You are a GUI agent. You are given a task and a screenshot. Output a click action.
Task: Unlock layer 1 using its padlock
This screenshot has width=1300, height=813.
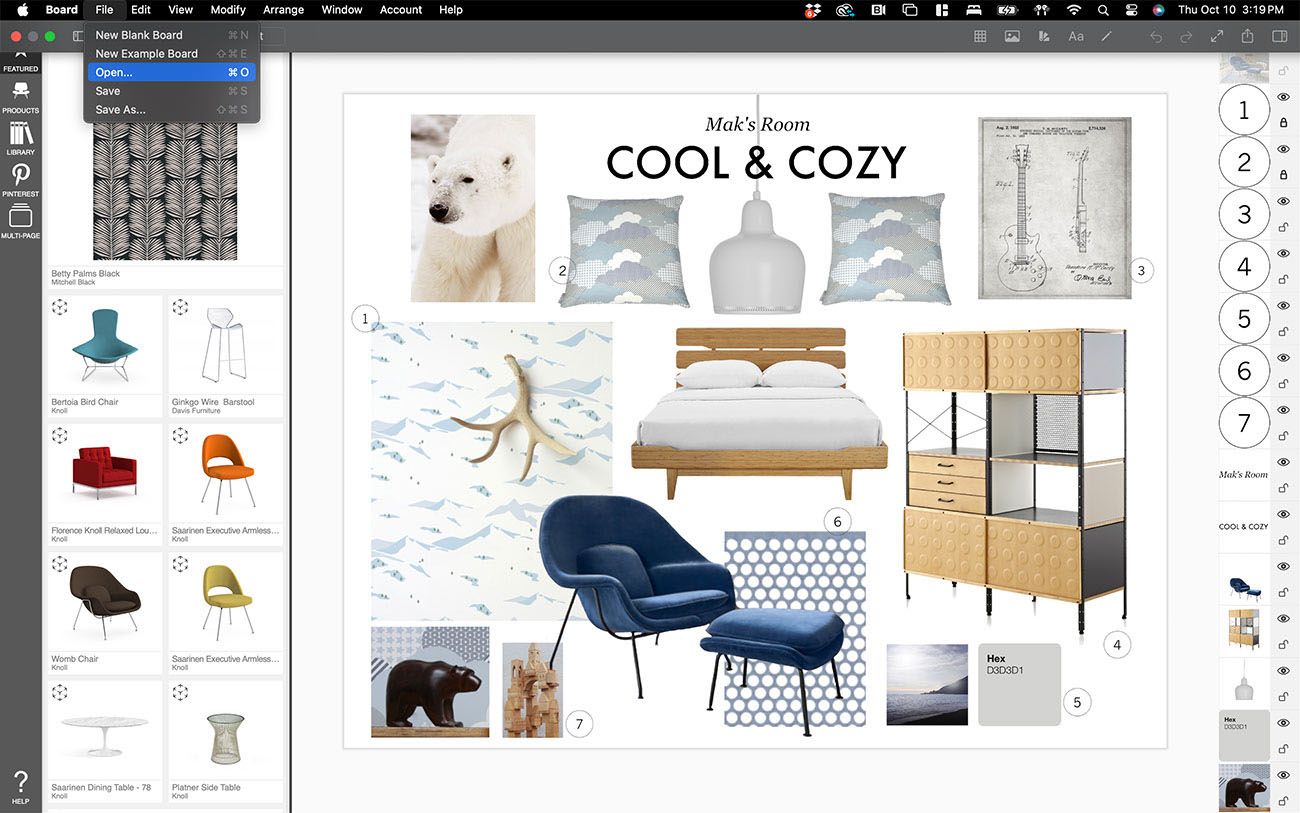[x=1284, y=123]
